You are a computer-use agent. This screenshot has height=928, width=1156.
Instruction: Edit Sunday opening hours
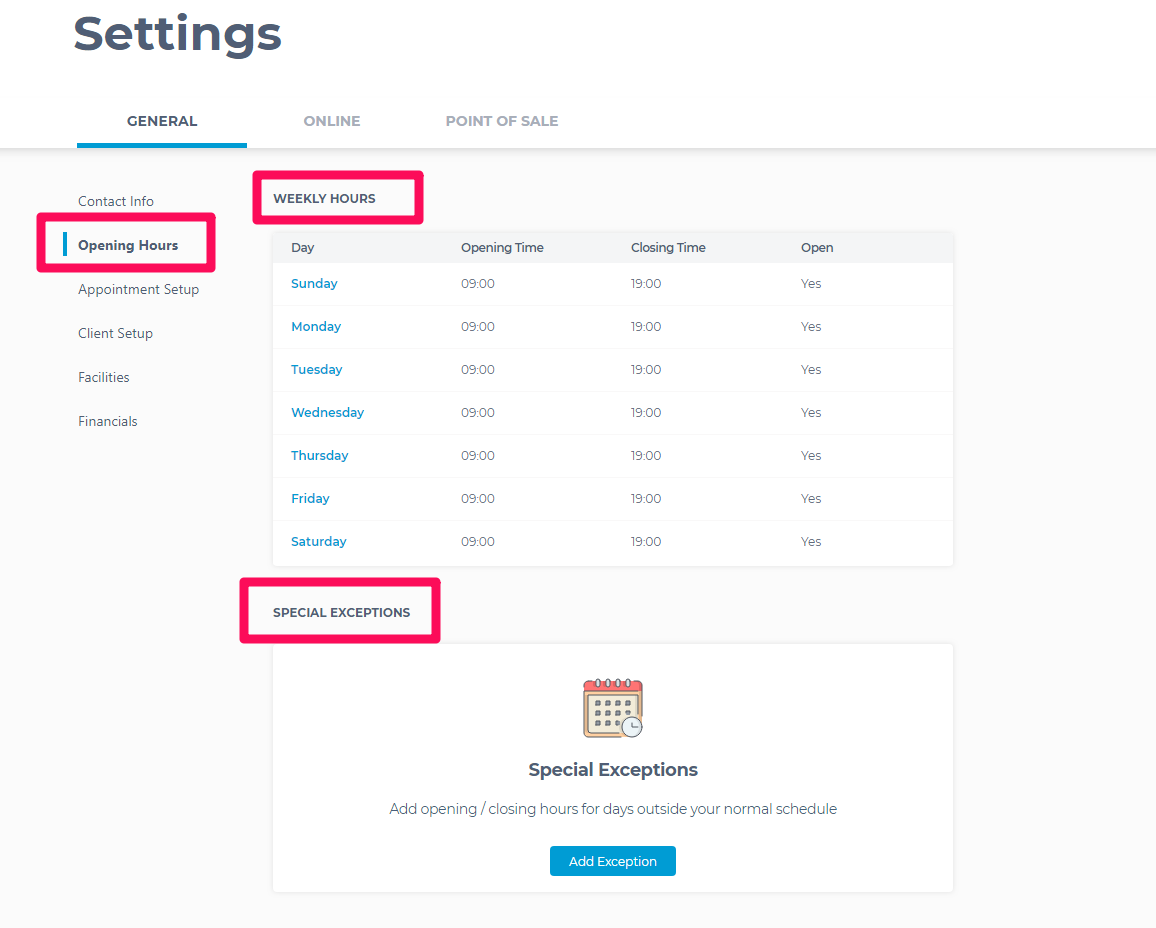pyautogui.click(x=314, y=284)
